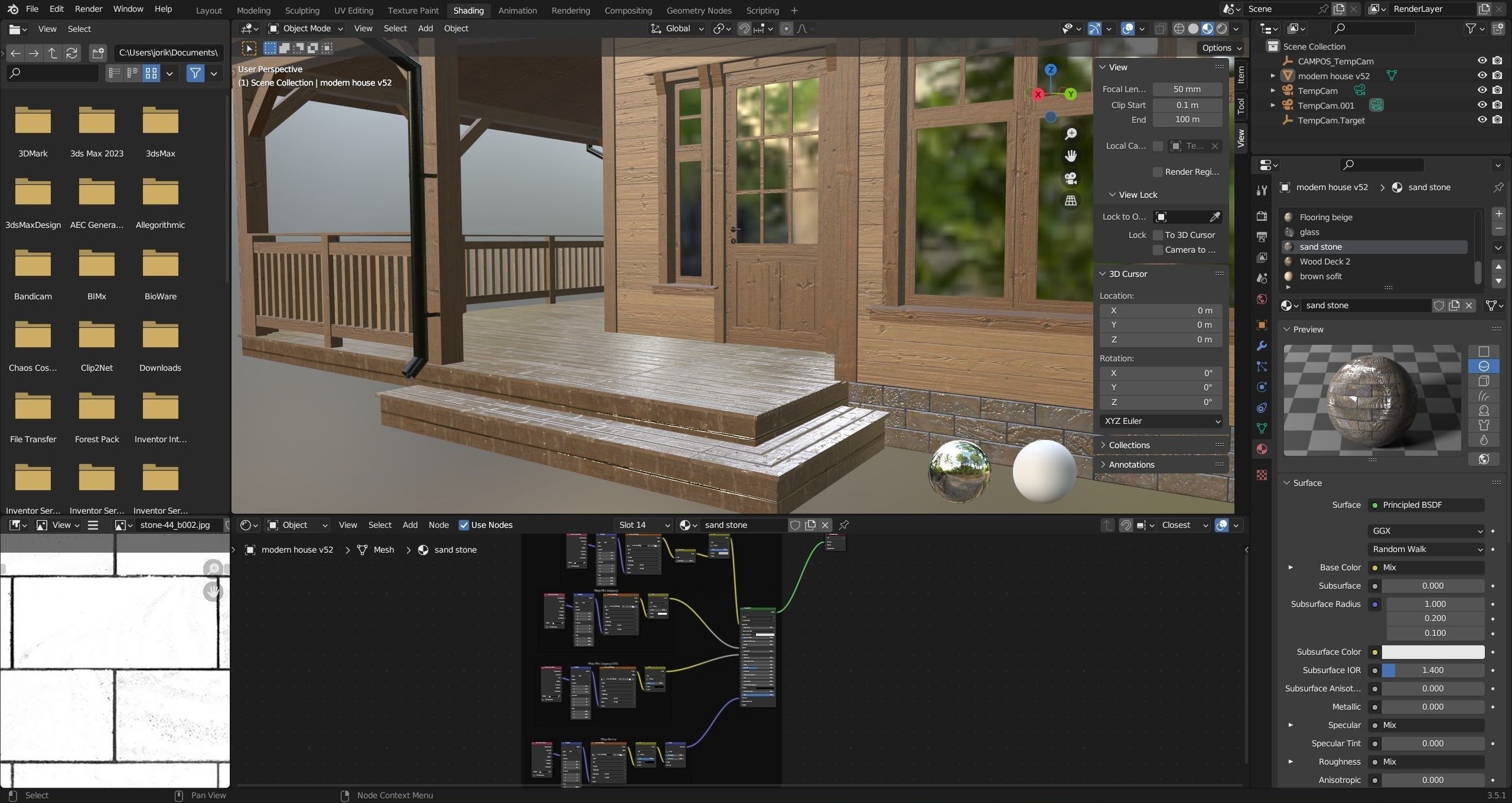Click Subsurface Color white swatch

click(x=1433, y=652)
